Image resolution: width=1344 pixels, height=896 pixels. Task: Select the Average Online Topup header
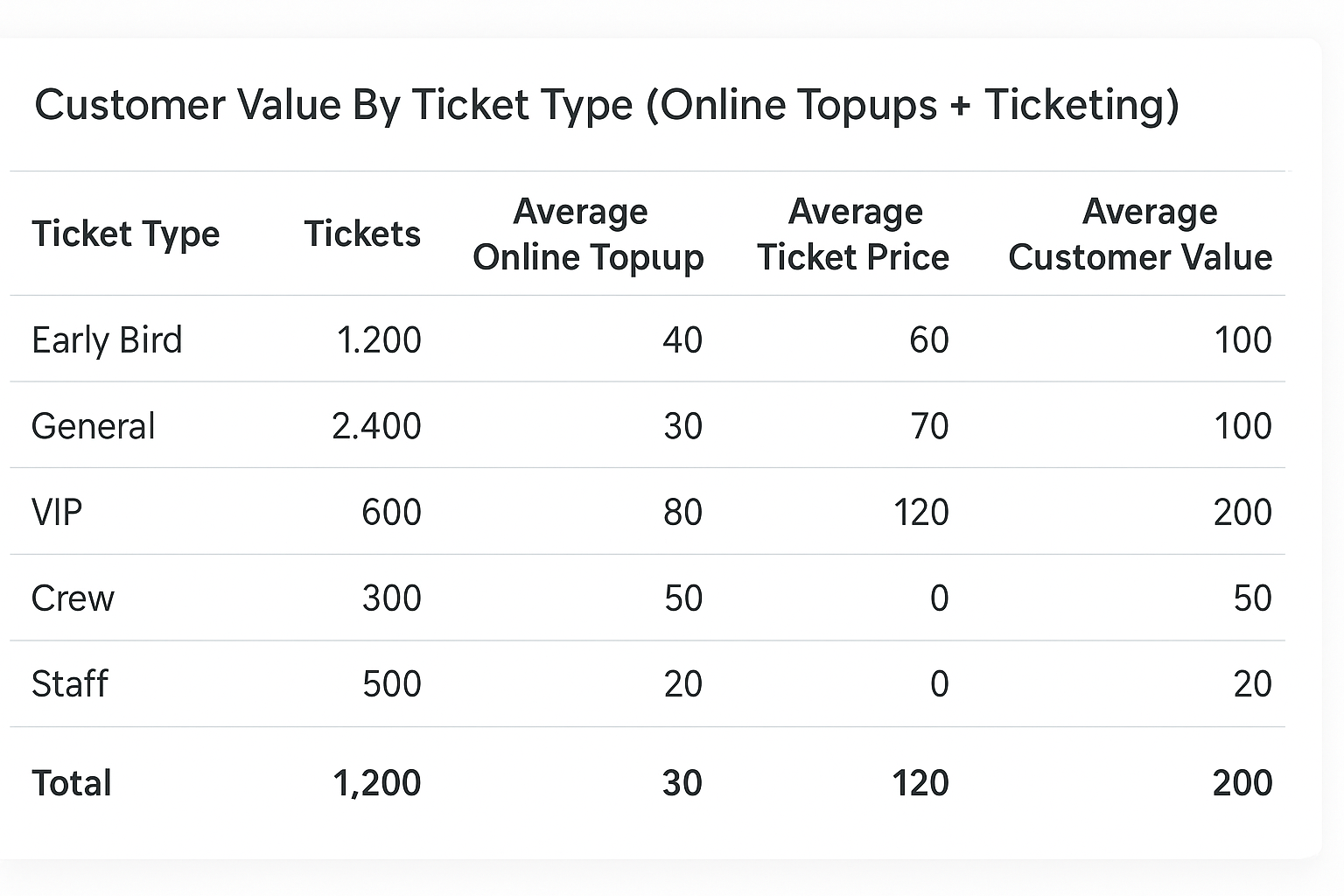point(588,234)
